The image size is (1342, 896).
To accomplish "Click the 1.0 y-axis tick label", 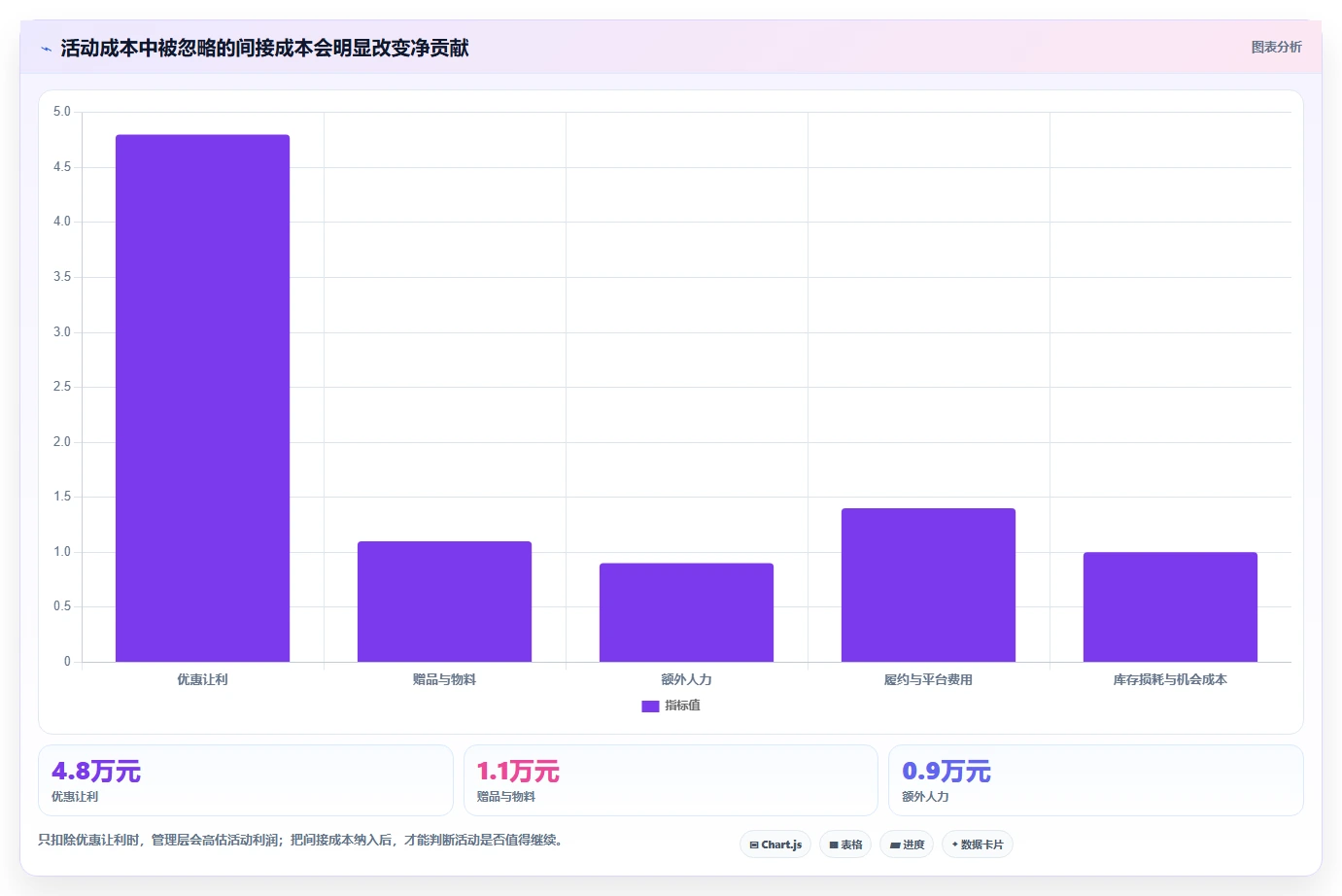I will click(x=62, y=552).
